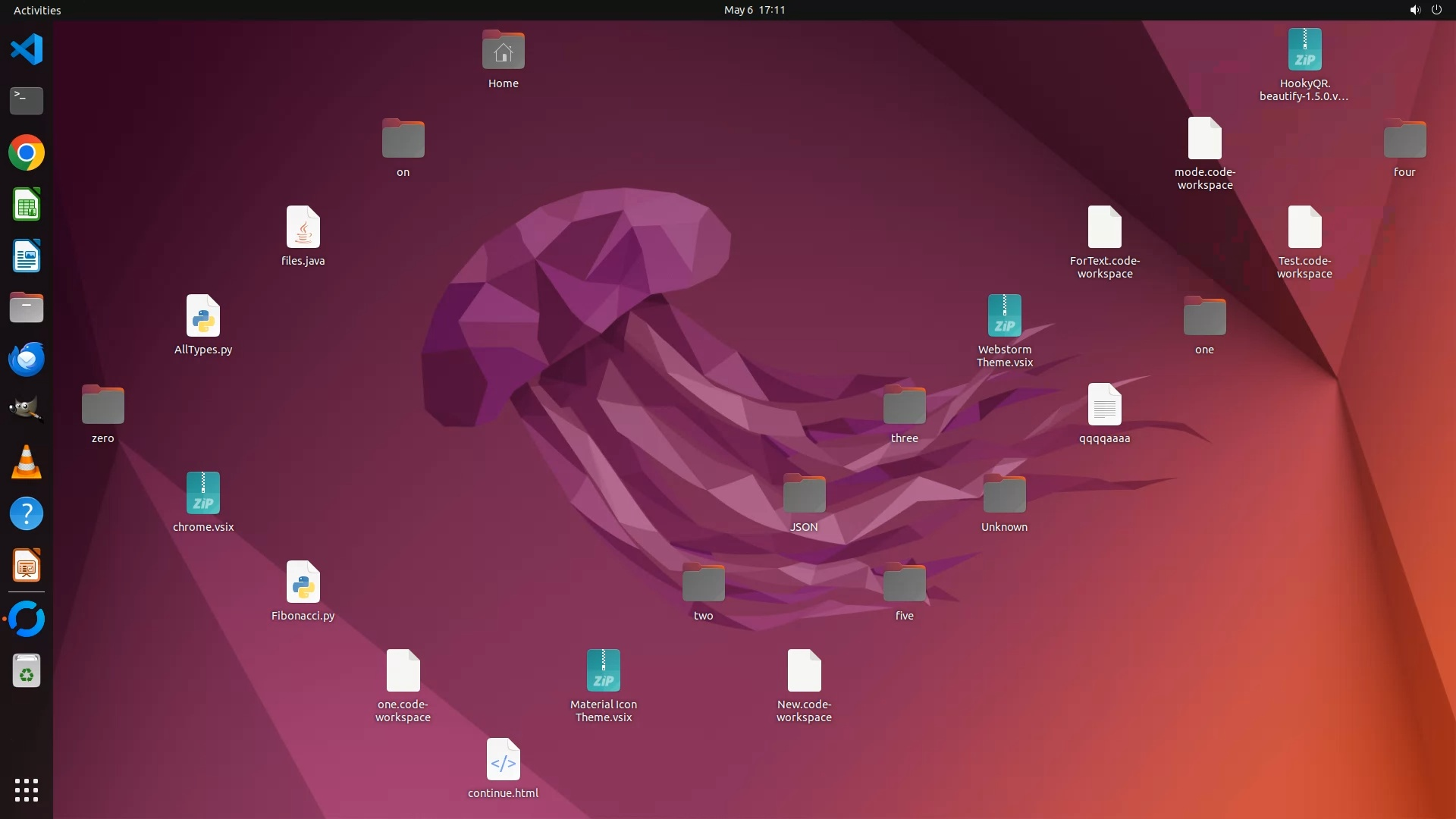This screenshot has width=1456, height=819.
Task: Open the system menu via power icon
Action: [1436, 10]
